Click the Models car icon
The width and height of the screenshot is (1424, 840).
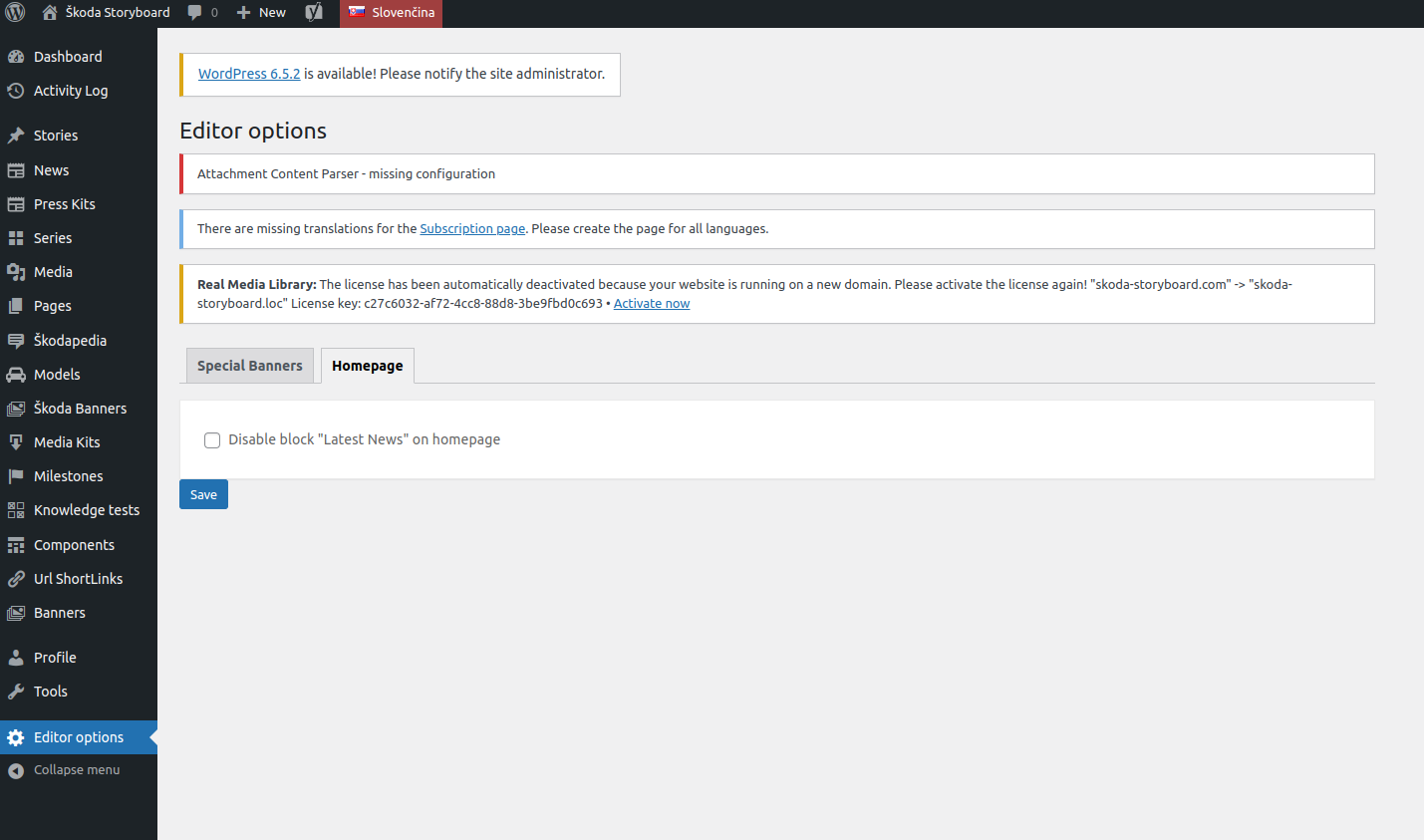click(16, 375)
